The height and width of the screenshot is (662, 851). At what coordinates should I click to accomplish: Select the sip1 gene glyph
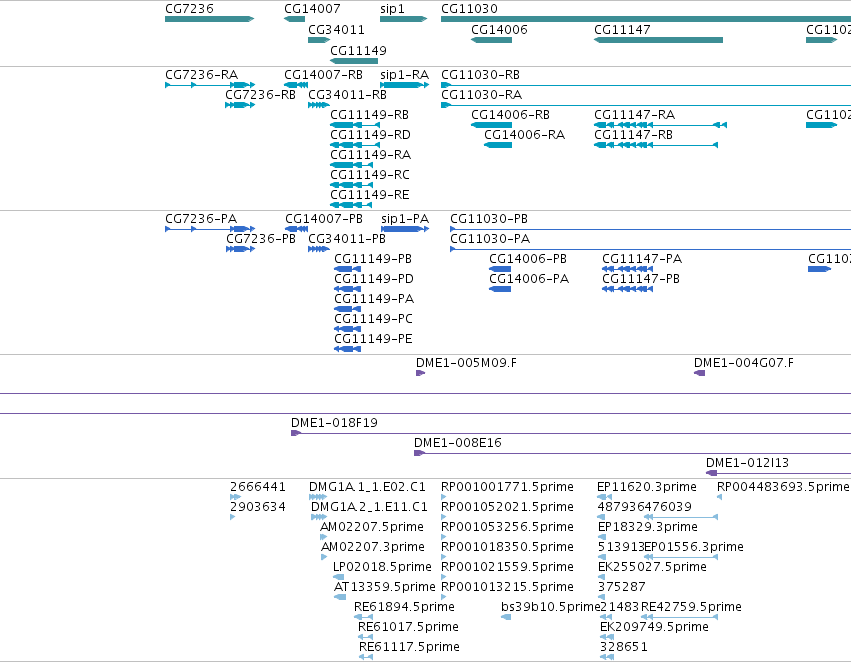(403, 19)
